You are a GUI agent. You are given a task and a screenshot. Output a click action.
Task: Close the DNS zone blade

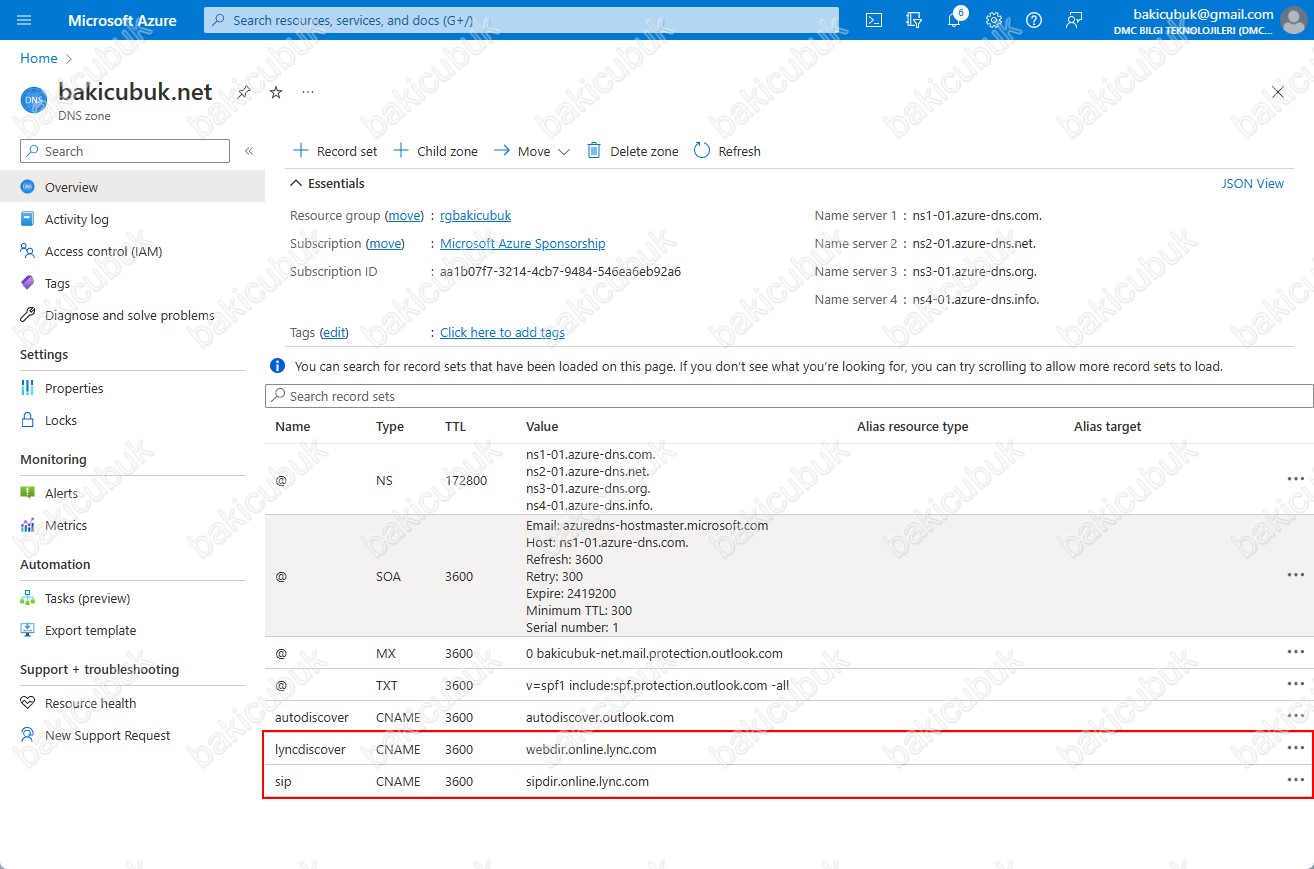(1278, 92)
